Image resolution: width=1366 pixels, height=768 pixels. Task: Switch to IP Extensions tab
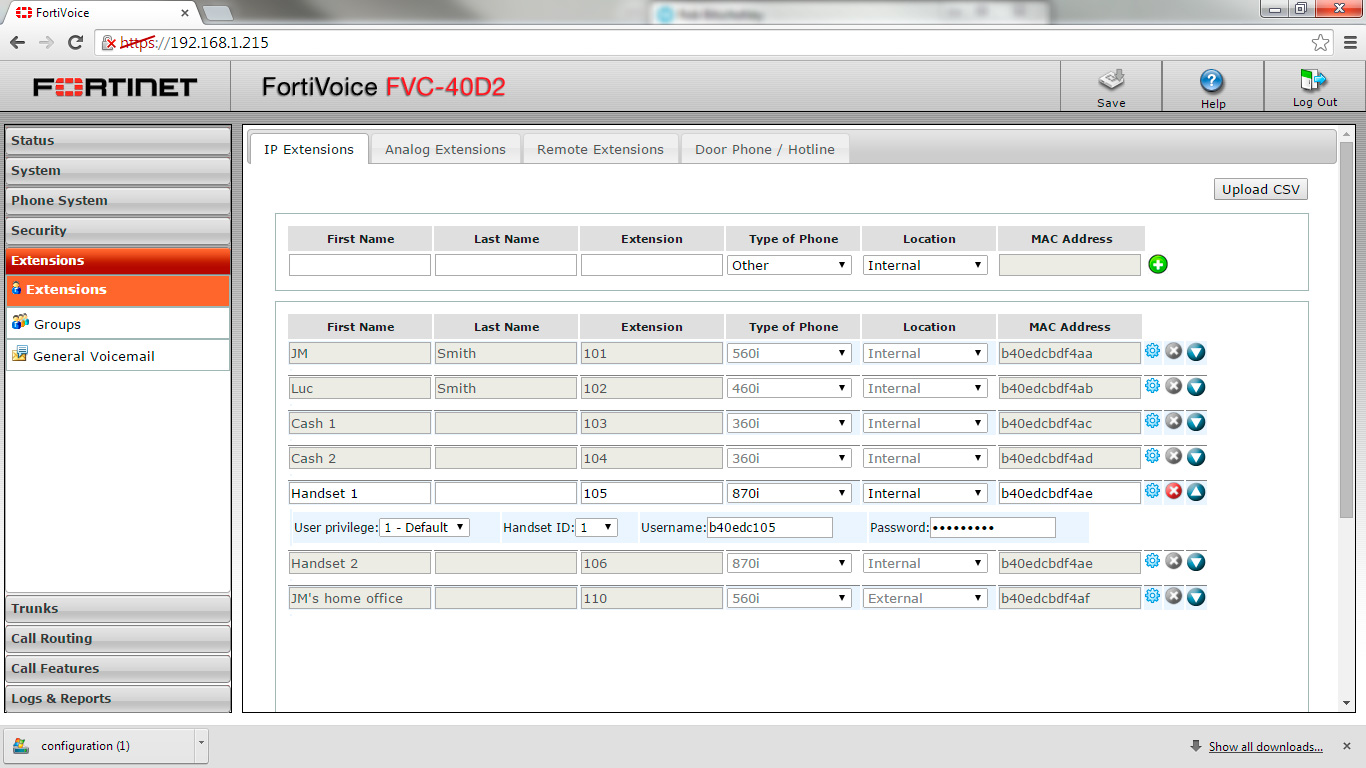click(309, 149)
